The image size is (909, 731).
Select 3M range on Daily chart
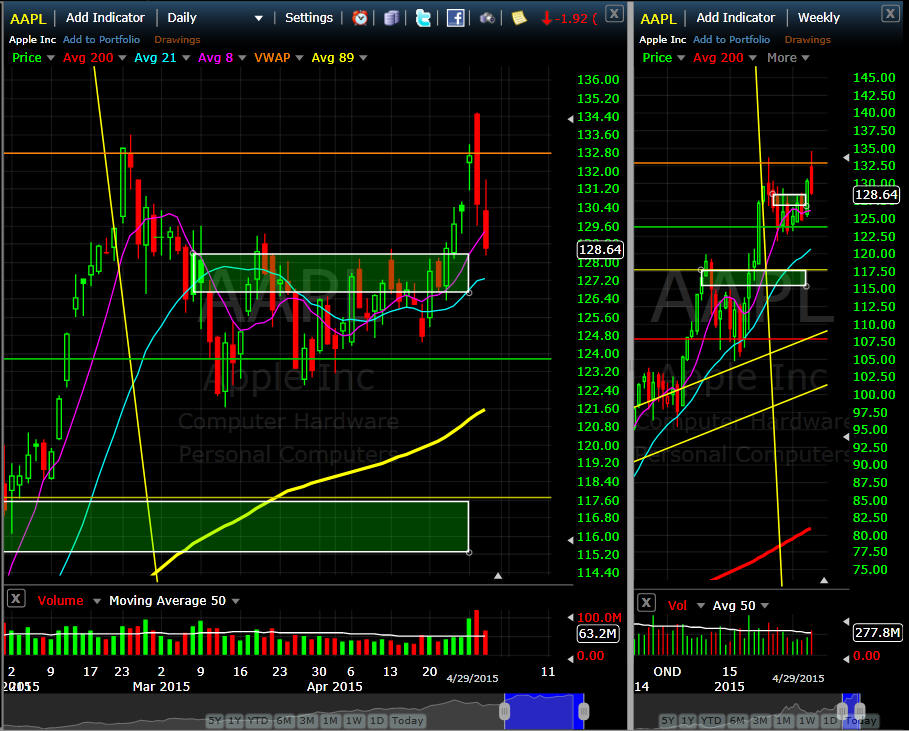coord(307,721)
